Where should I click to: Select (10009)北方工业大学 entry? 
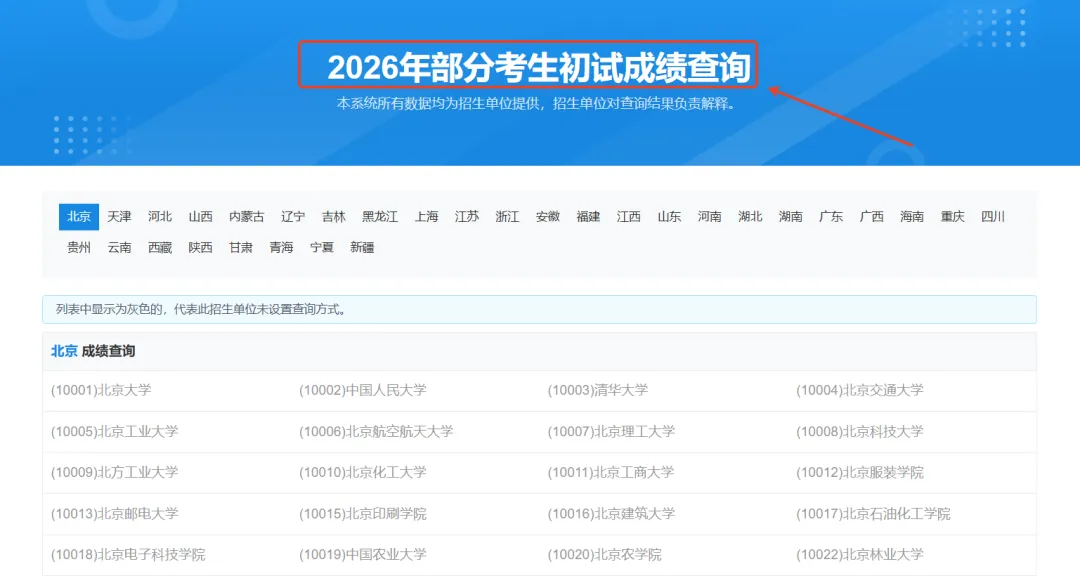(x=114, y=473)
